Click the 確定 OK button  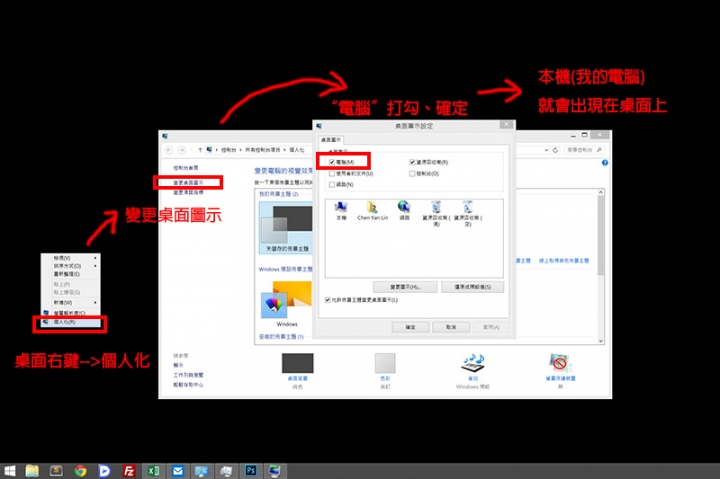pyautogui.click(x=410, y=327)
